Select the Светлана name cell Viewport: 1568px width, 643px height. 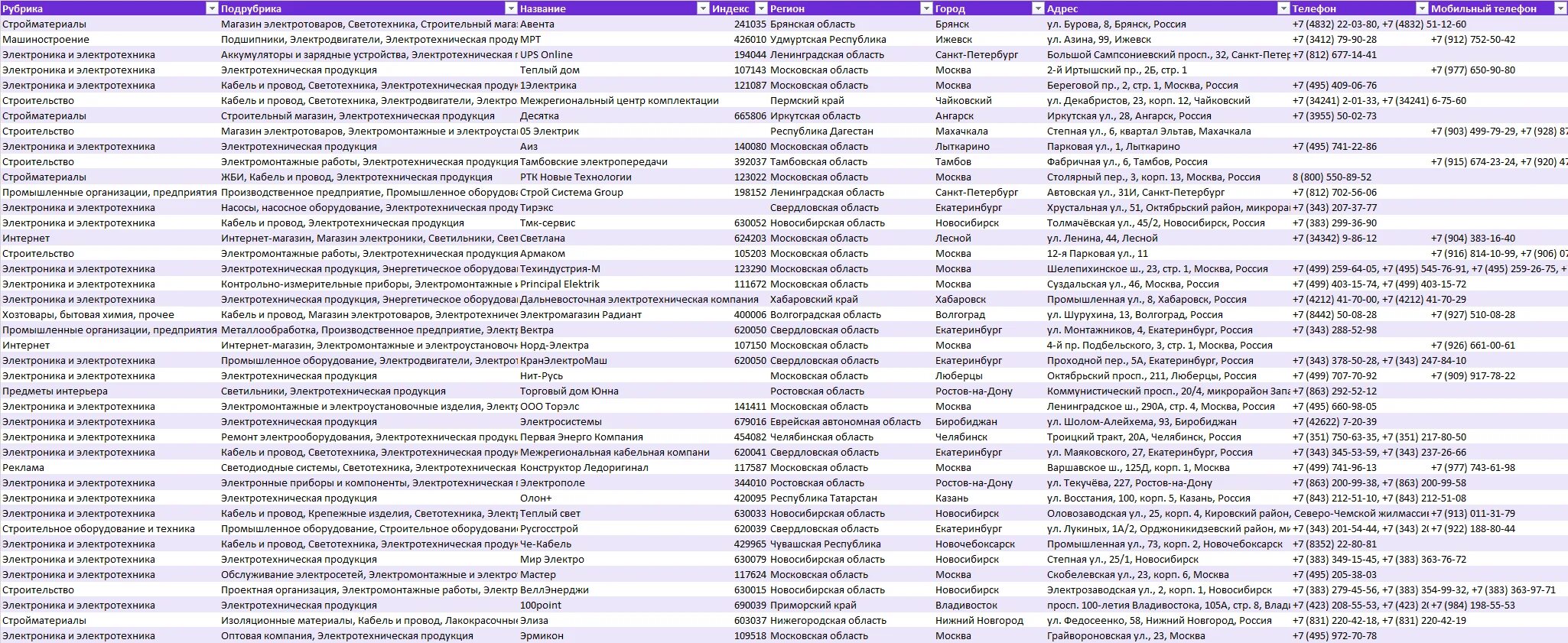pos(613,238)
